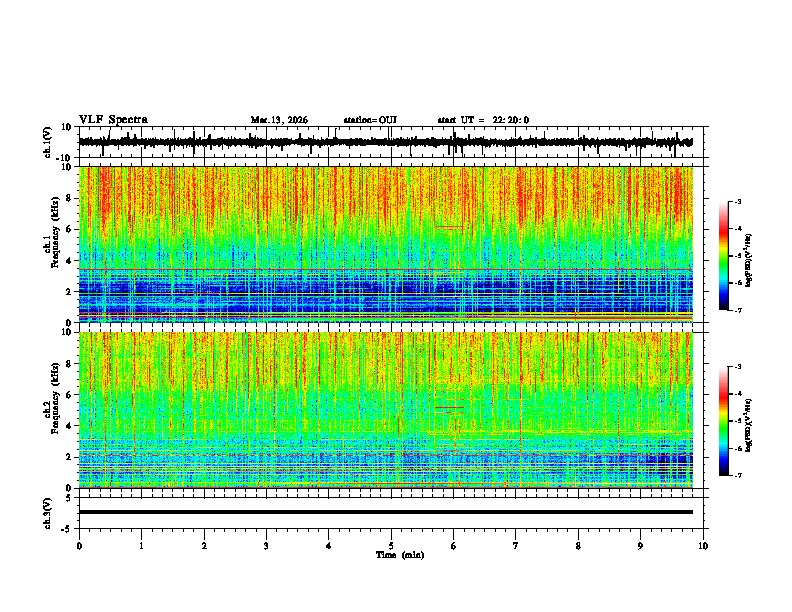Click the ch.1 voltage waveform trace
The image size is (792, 612).
pos(385,142)
